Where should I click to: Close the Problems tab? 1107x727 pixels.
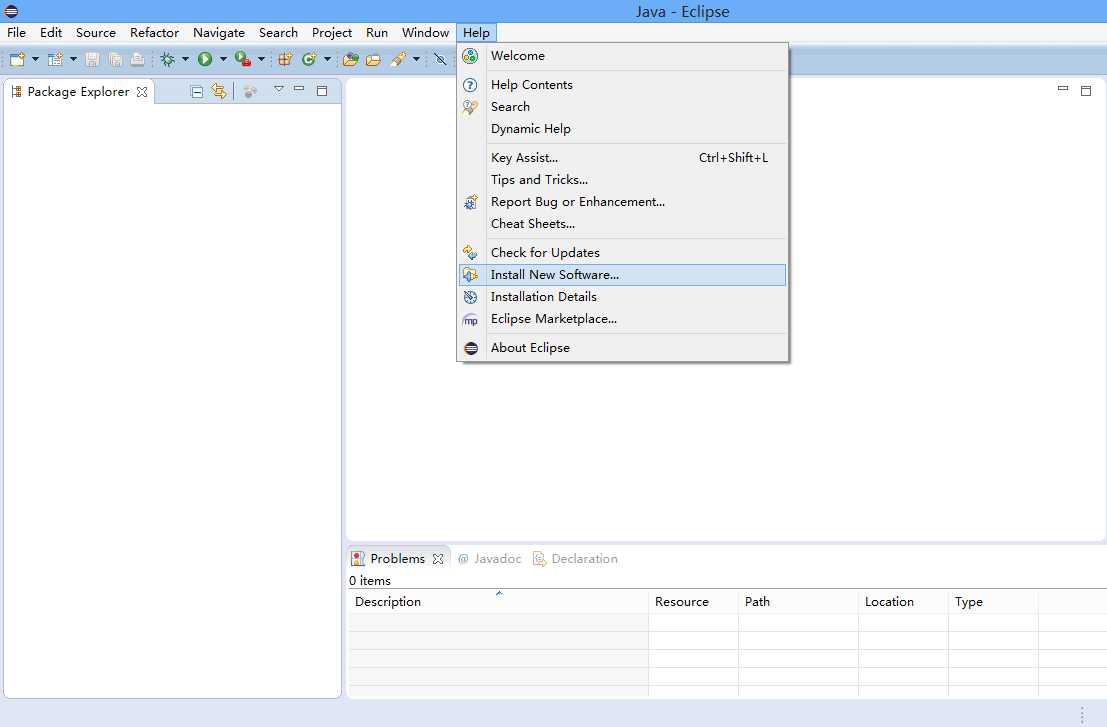point(438,559)
